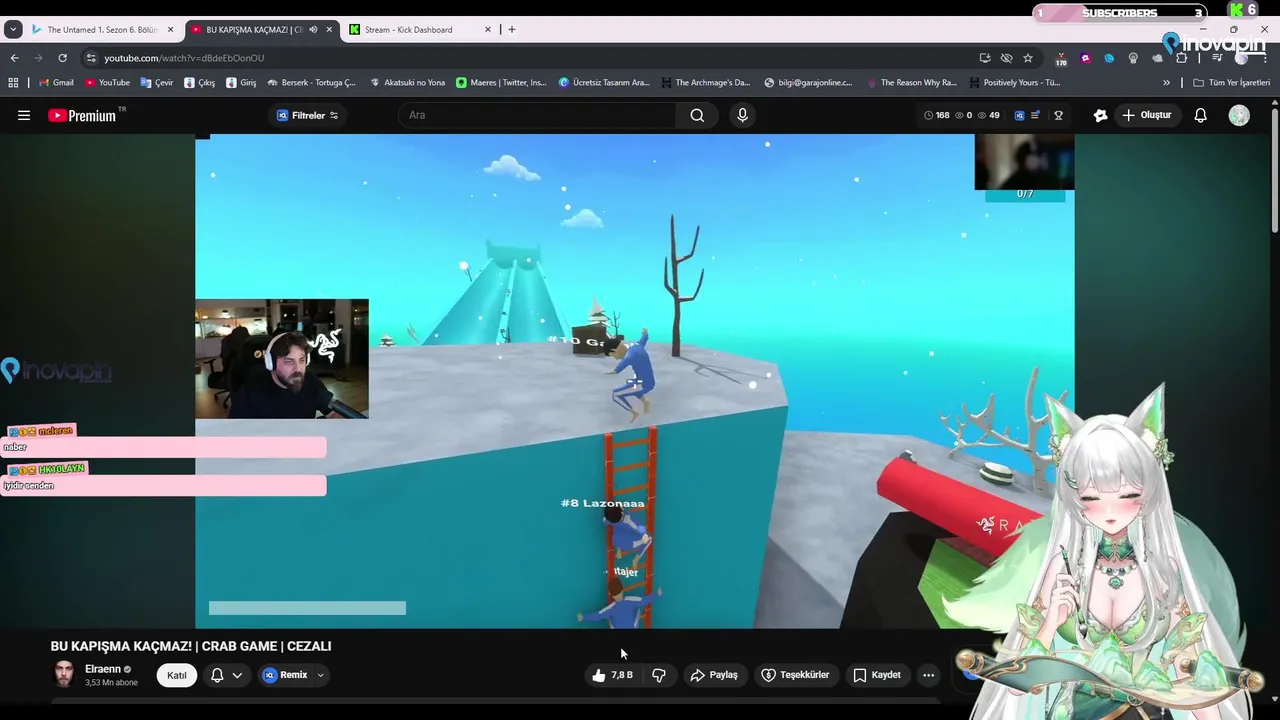Bookmark this page with the star
The height and width of the screenshot is (720, 1280).
coord(1028,58)
